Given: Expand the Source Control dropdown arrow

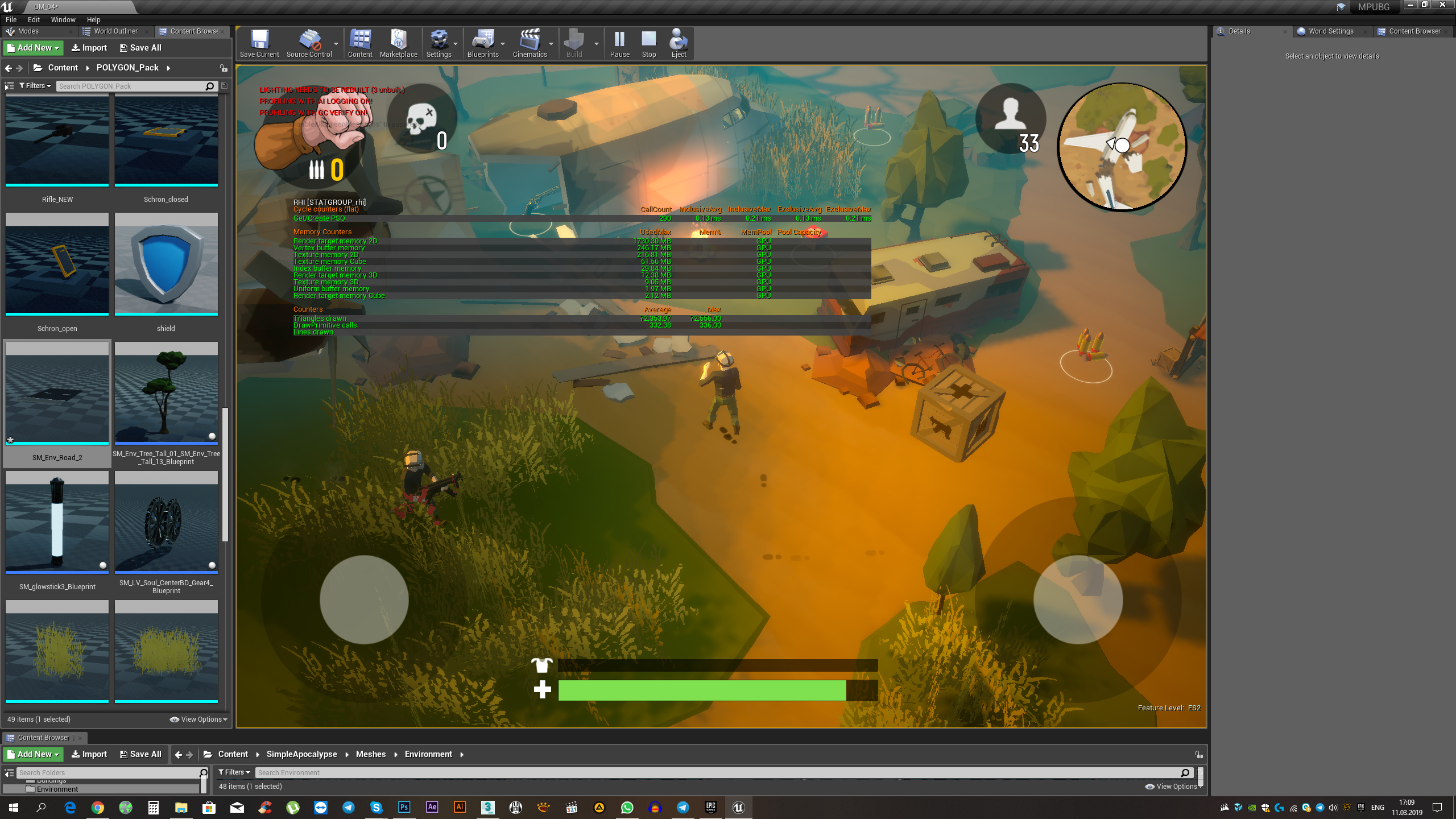Looking at the screenshot, I should [336, 43].
